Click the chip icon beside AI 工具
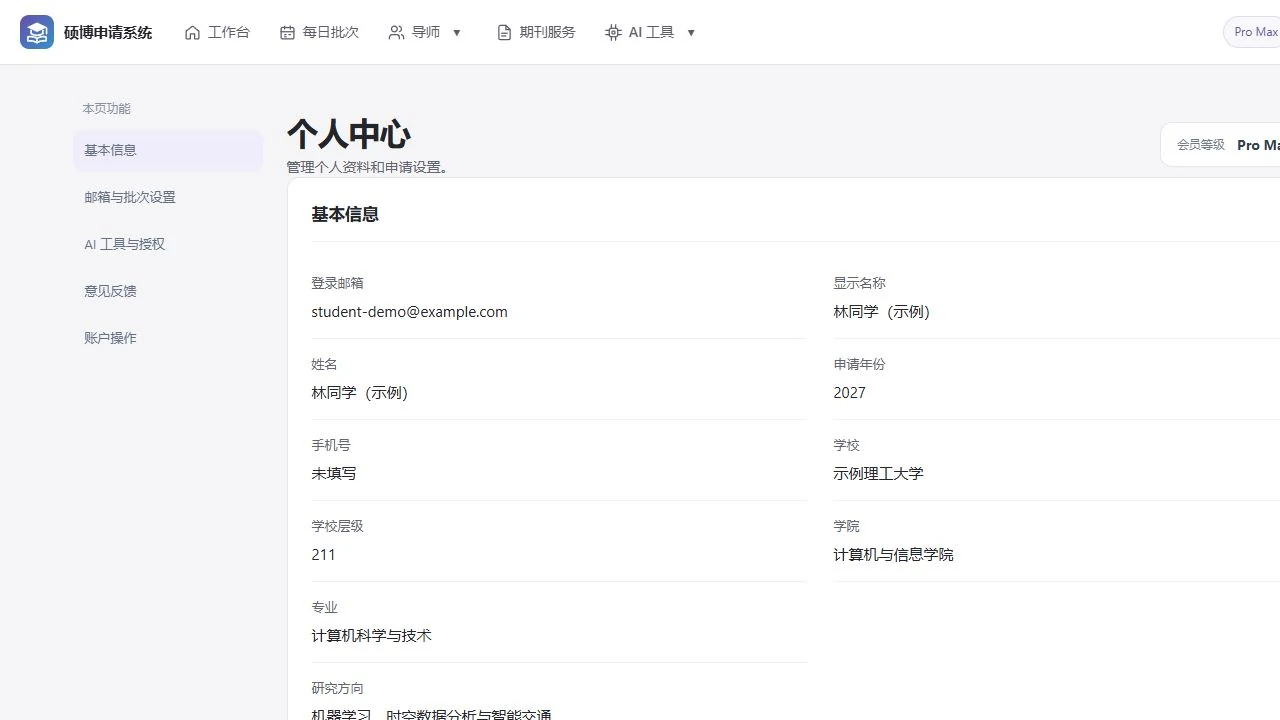This screenshot has width=1280, height=720. click(x=613, y=33)
